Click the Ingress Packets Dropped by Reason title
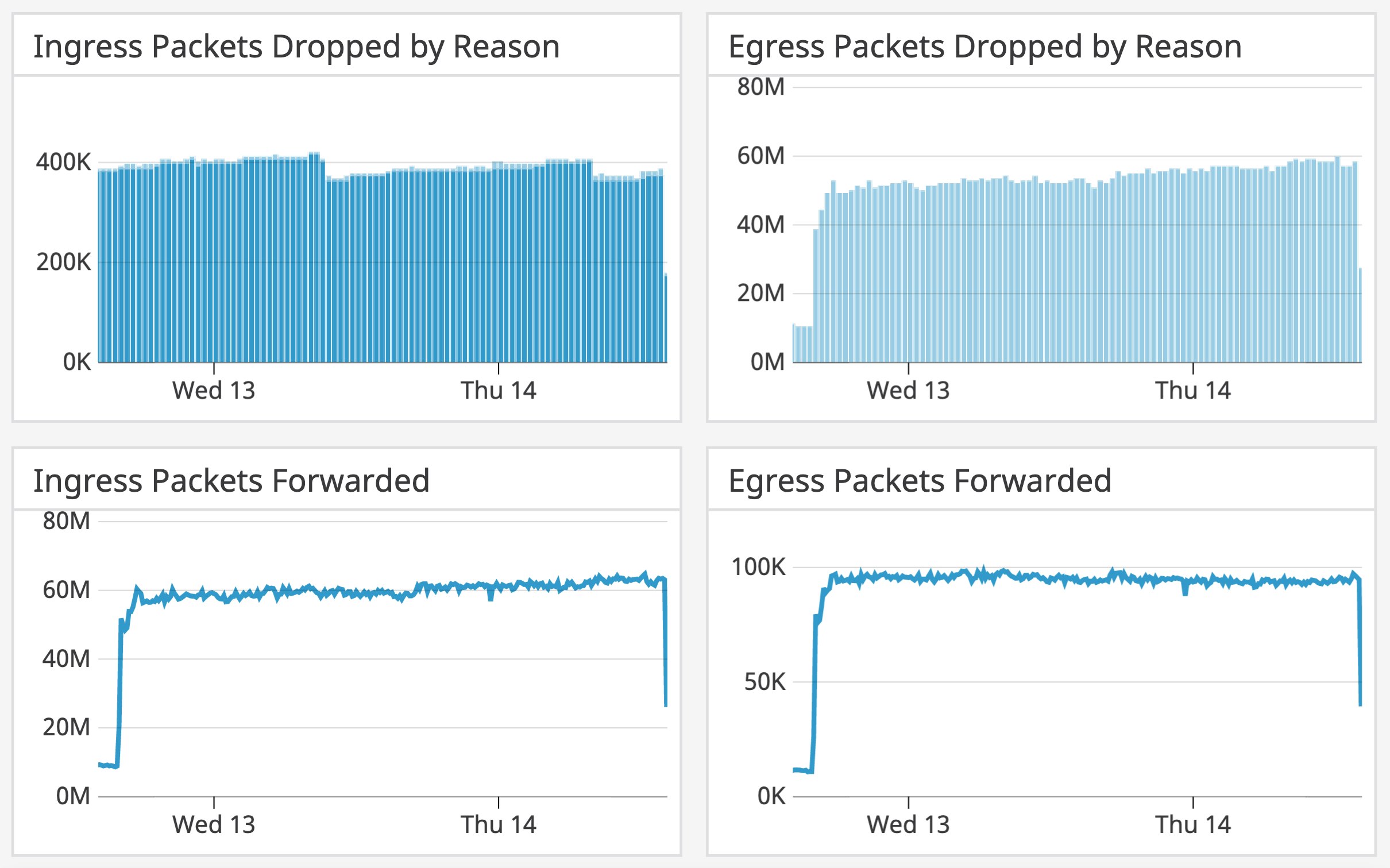1390x868 pixels. coord(296,47)
